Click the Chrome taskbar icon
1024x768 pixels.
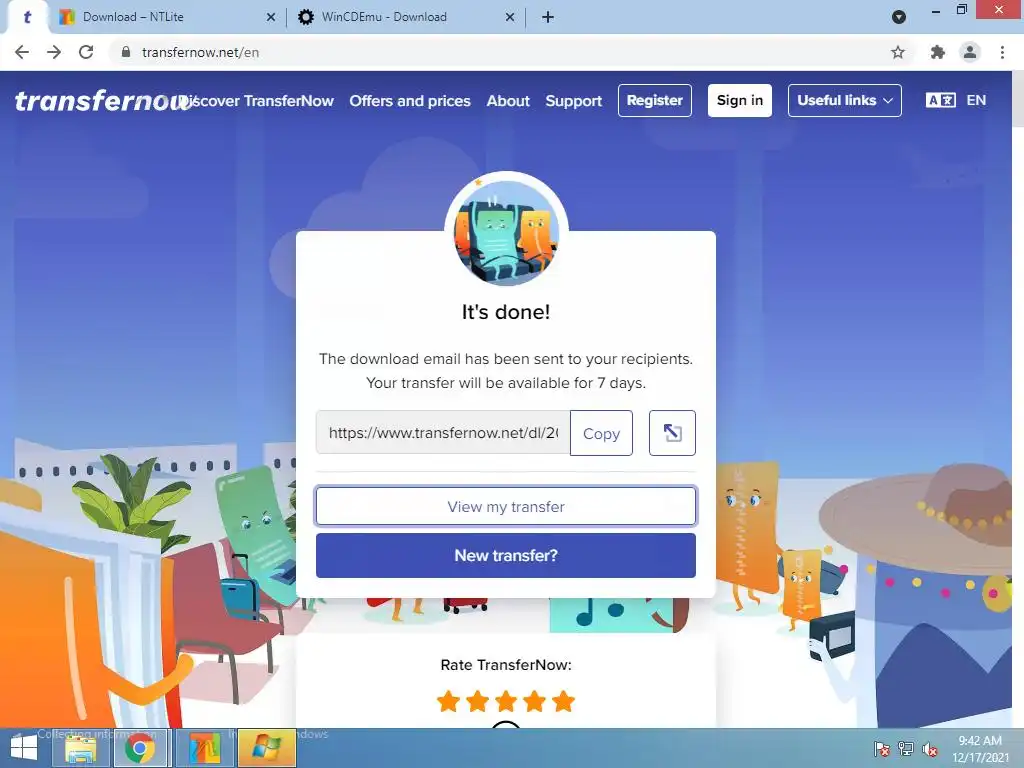(x=140, y=748)
